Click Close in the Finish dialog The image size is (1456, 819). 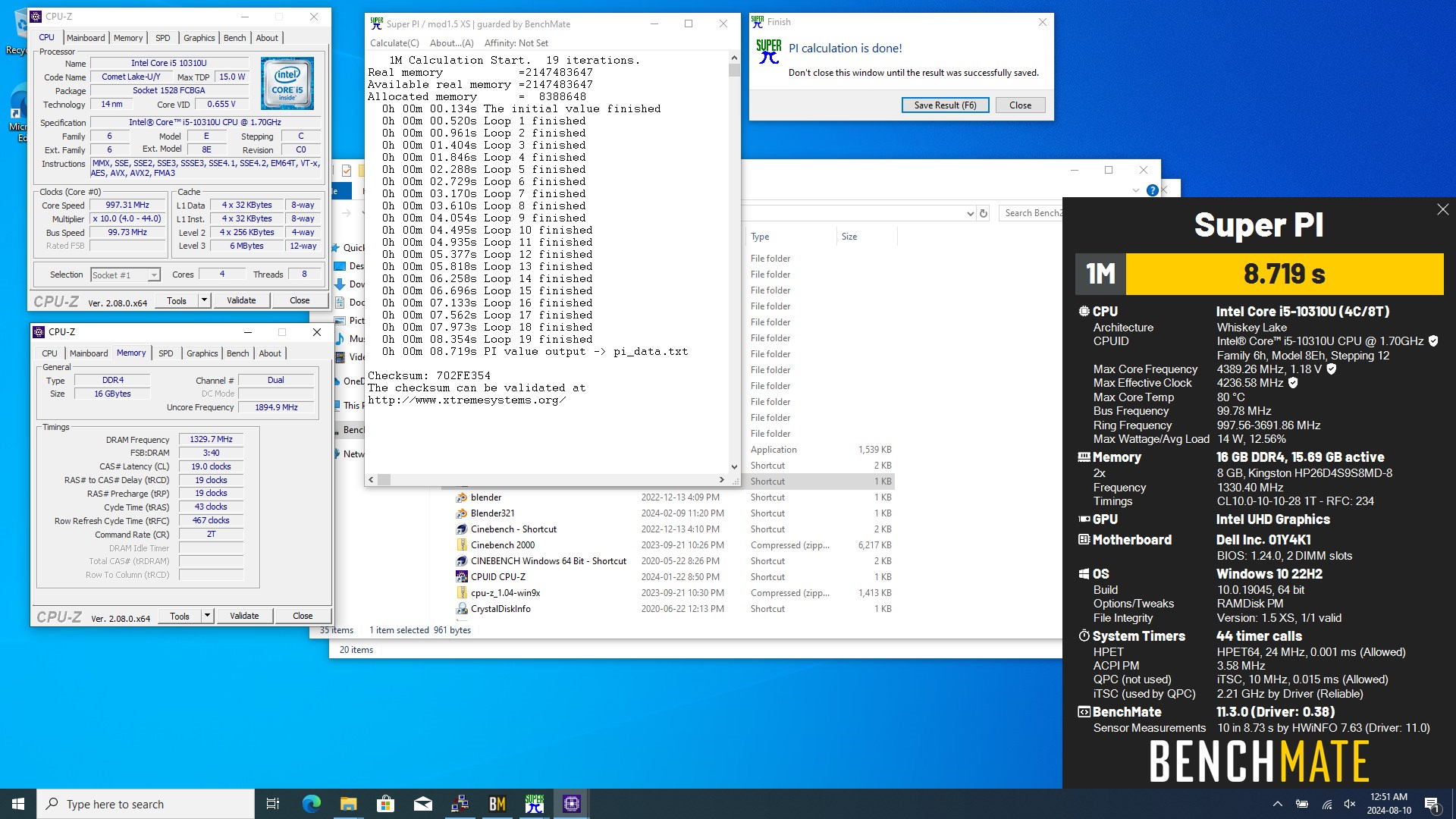pyautogui.click(x=1020, y=105)
